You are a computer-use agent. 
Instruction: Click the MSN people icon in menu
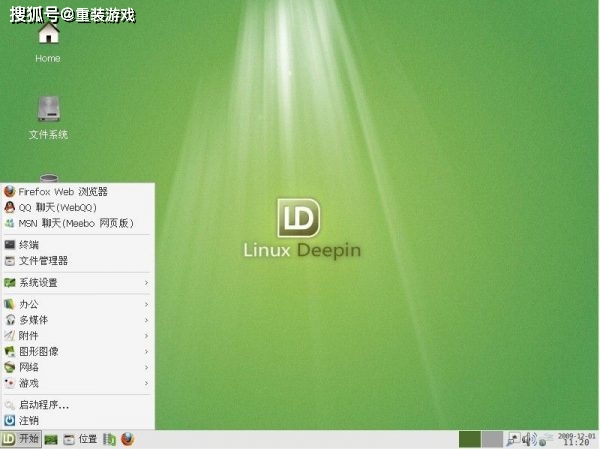click(10, 223)
